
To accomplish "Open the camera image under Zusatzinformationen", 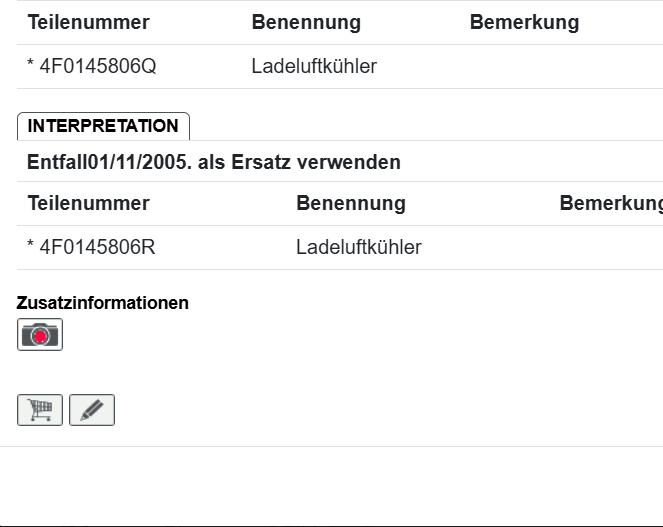I will point(40,335).
